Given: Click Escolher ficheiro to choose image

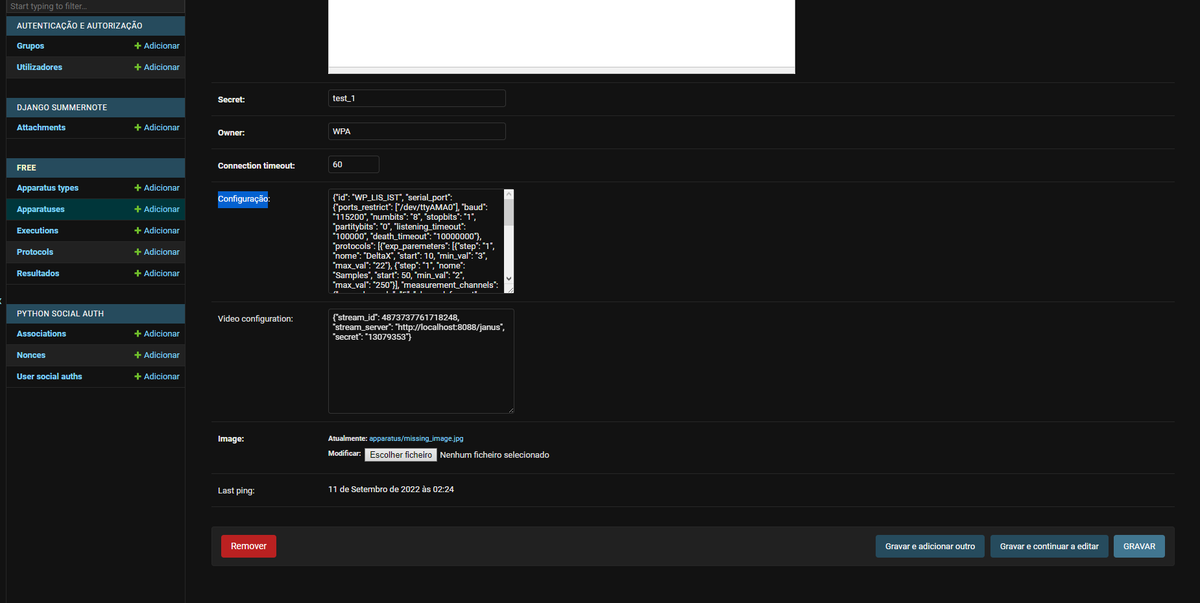Looking at the screenshot, I should coord(398,454).
